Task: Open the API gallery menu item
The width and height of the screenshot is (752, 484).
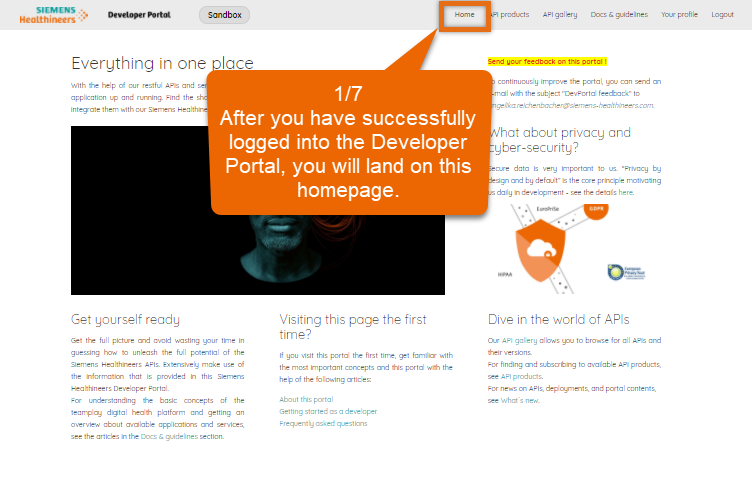Action: click(560, 15)
